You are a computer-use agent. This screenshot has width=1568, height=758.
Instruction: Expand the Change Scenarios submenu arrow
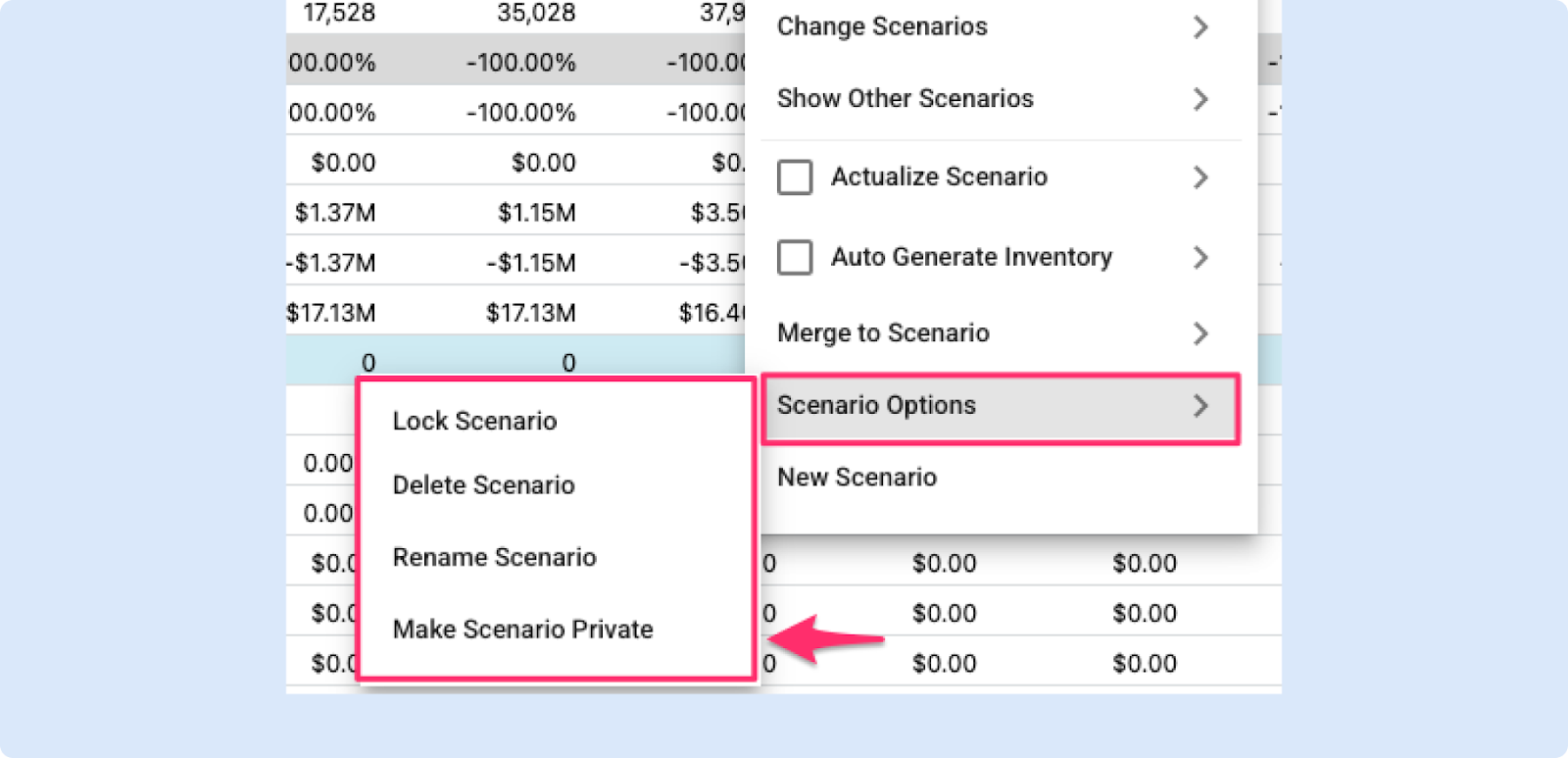click(1200, 26)
